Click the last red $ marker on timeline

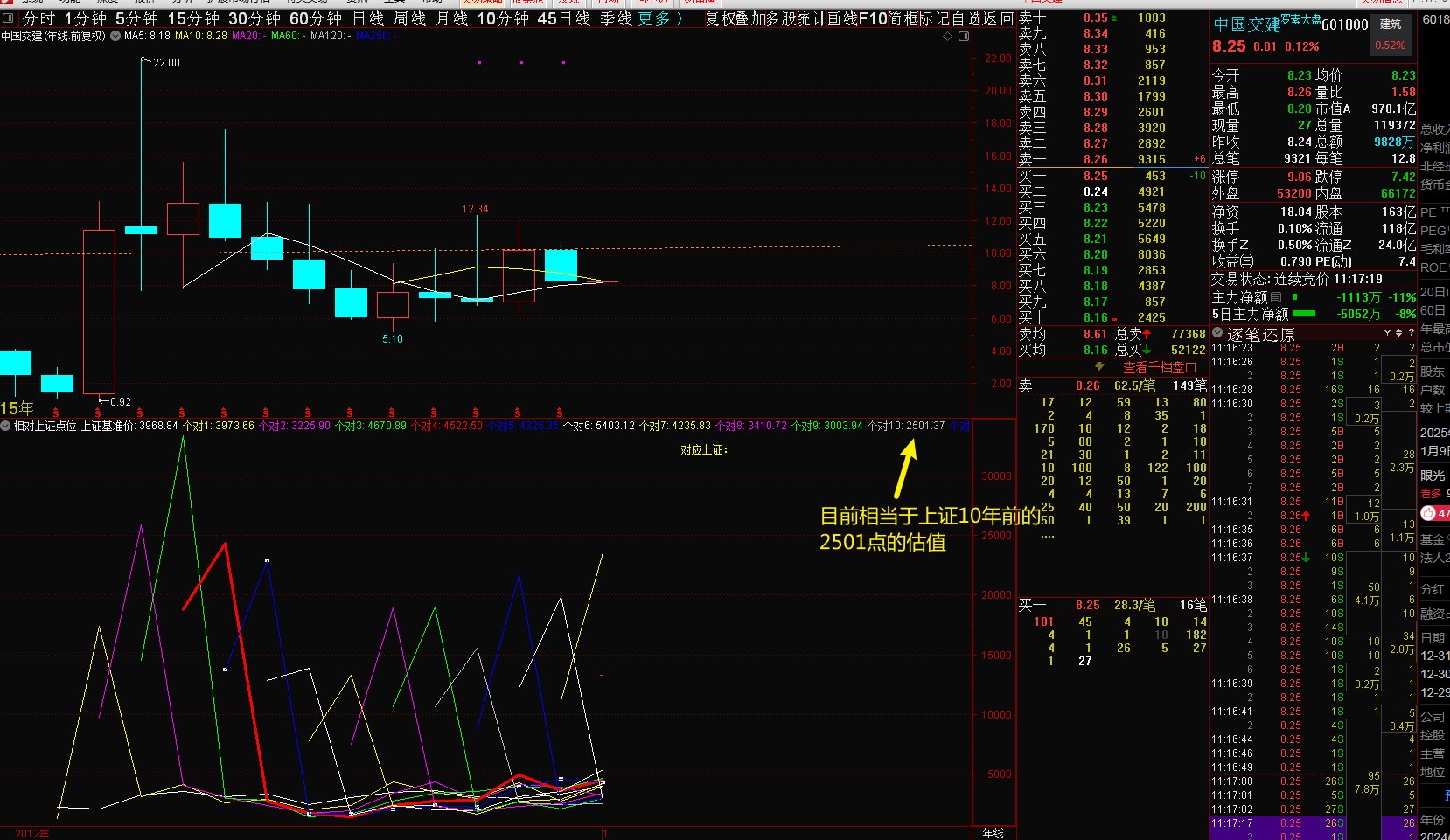point(560,413)
